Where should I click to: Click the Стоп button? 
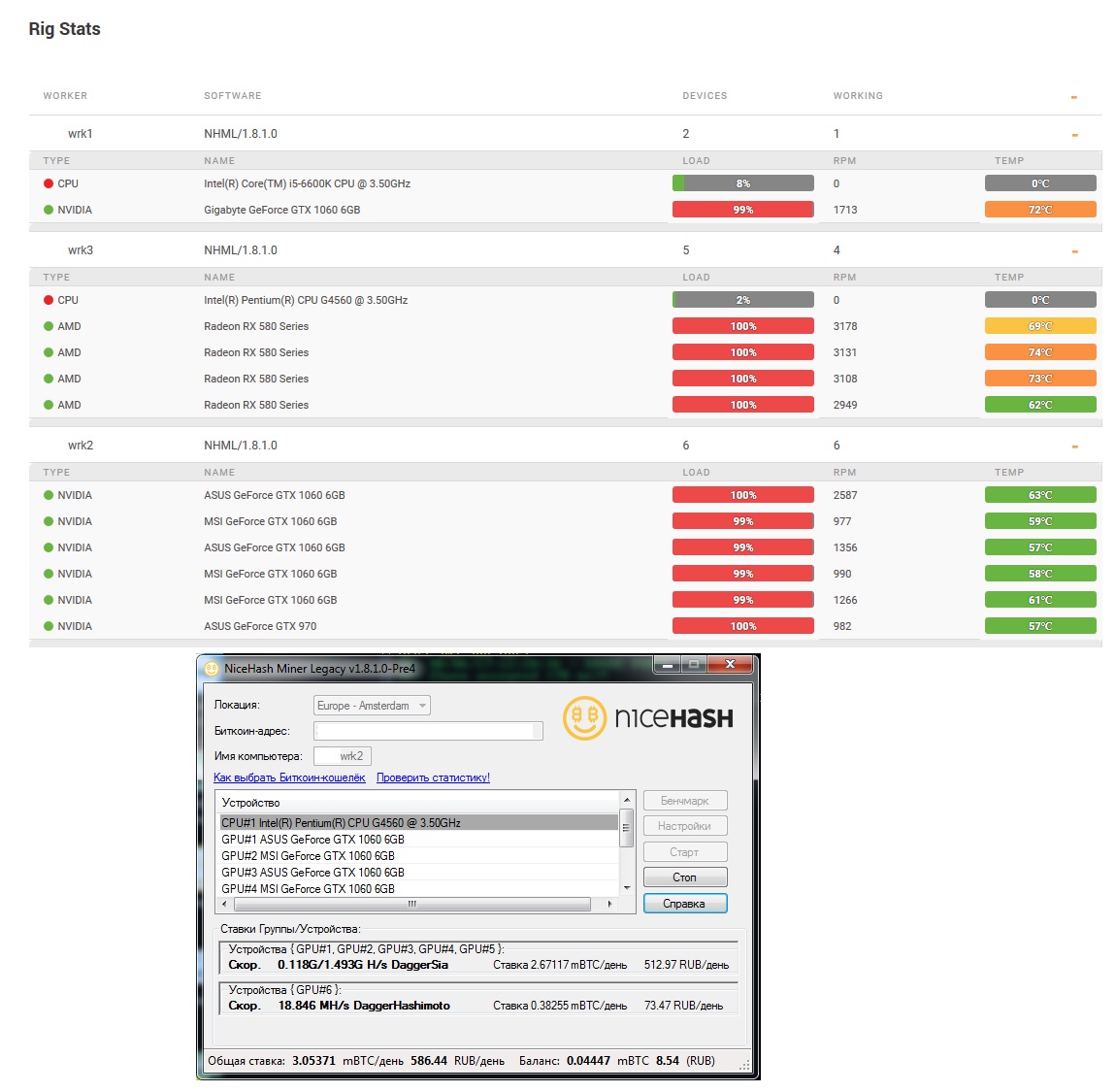685,877
